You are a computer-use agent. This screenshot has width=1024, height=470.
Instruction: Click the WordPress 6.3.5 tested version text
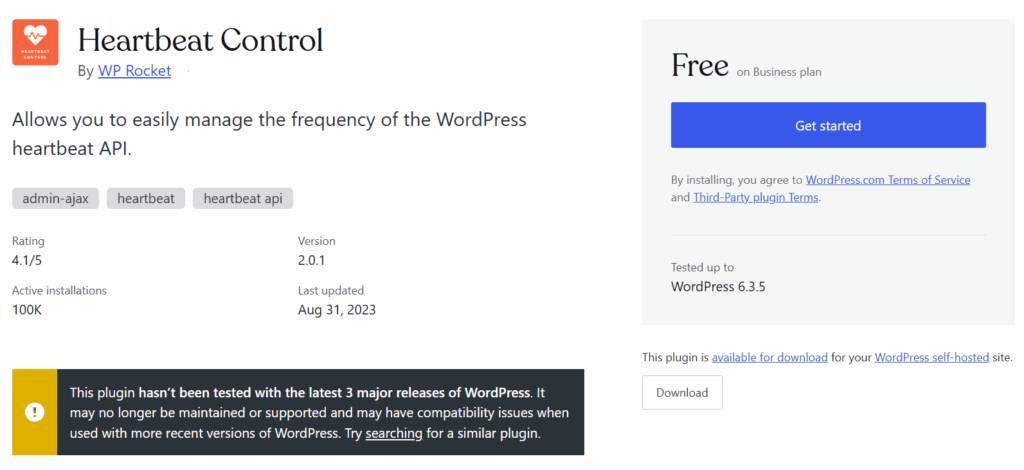tap(718, 286)
